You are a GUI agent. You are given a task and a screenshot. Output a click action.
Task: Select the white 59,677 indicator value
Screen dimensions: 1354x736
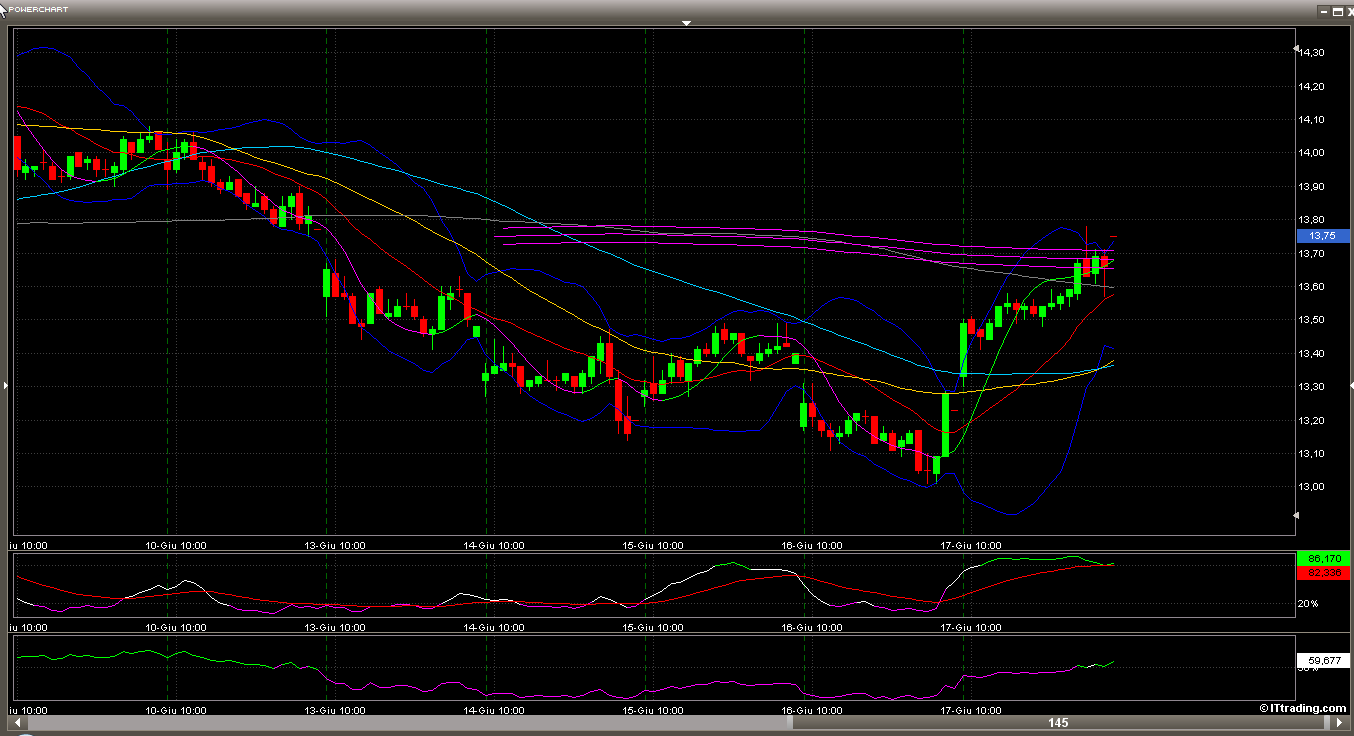coord(1322,660)
